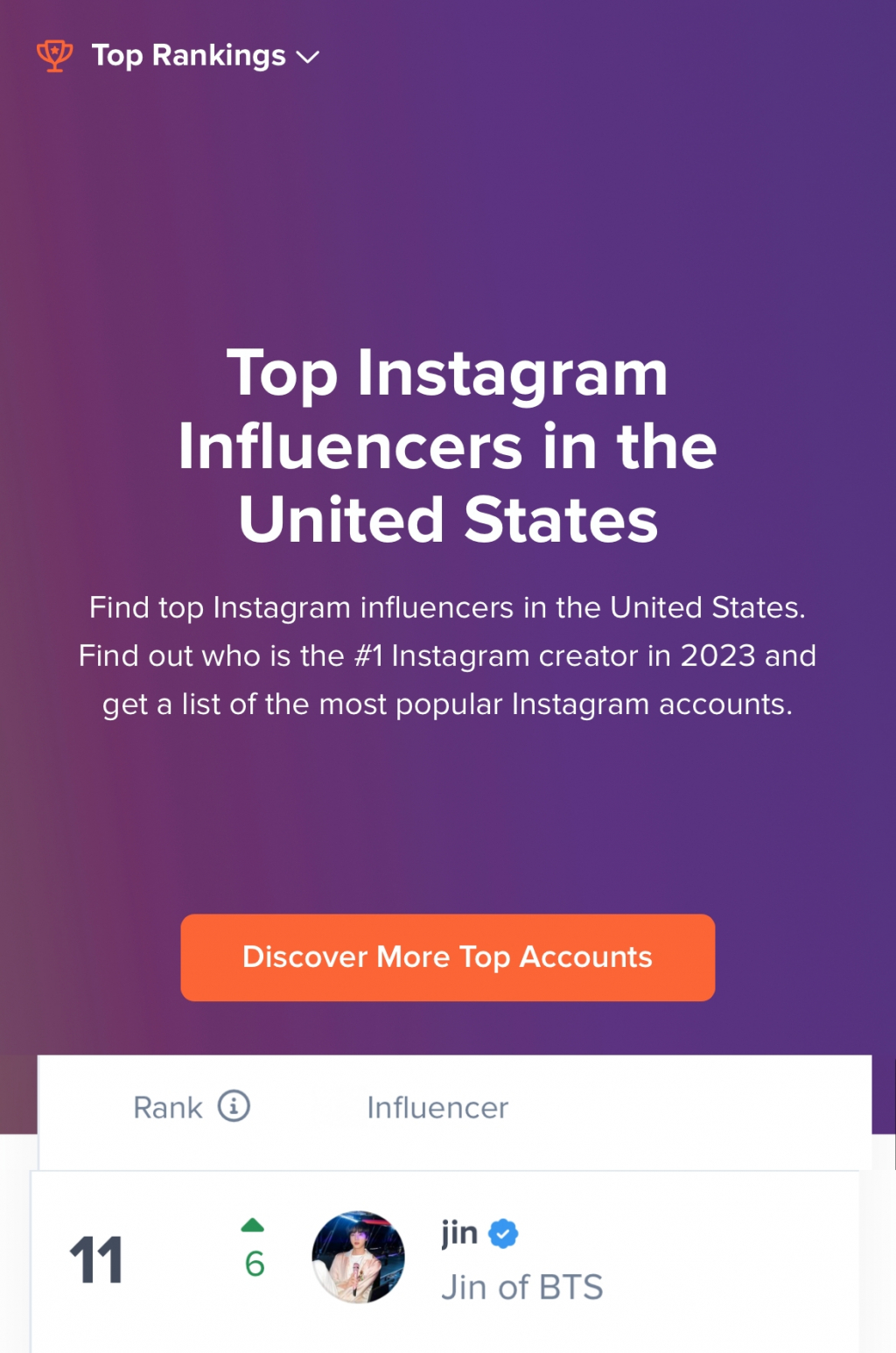Expand the chevron next to Top Rankings
Viewport: 896px width, 1353px height.
pyautogui.click(x=308, y=58)
